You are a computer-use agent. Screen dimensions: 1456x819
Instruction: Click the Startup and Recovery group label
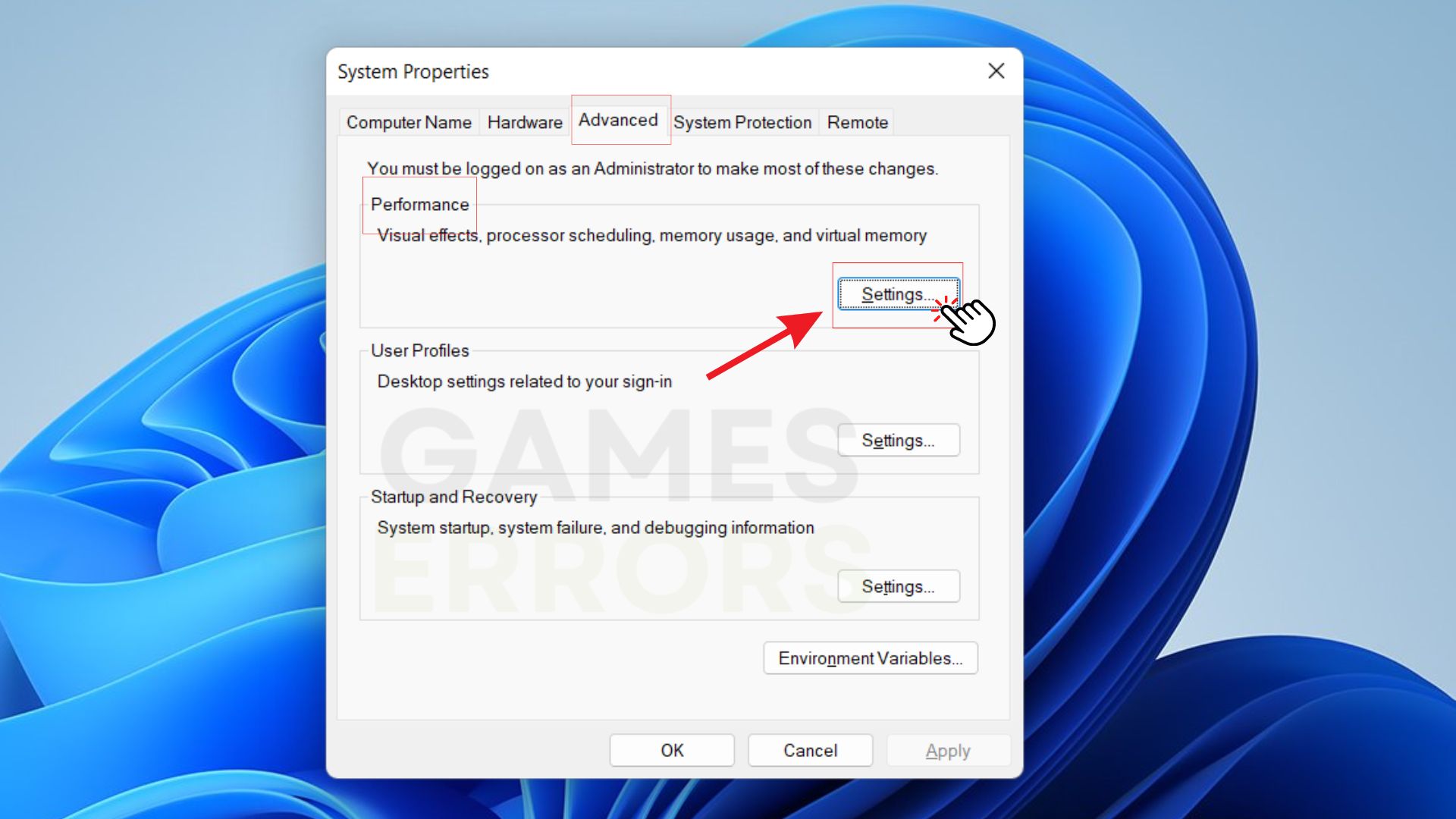453,497
